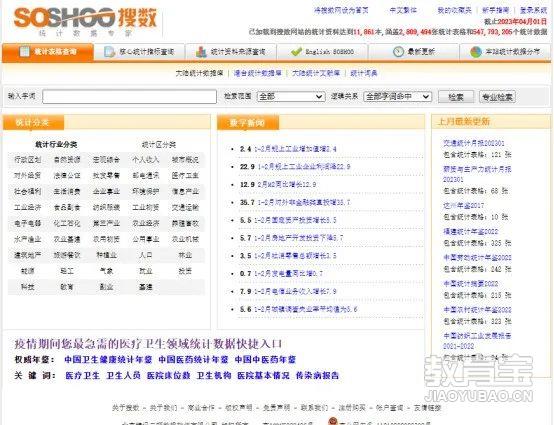Switch to the 统计行业分类 heading
Image resolution: width=554 pixels, height=425 pixels.
point(56,144)
